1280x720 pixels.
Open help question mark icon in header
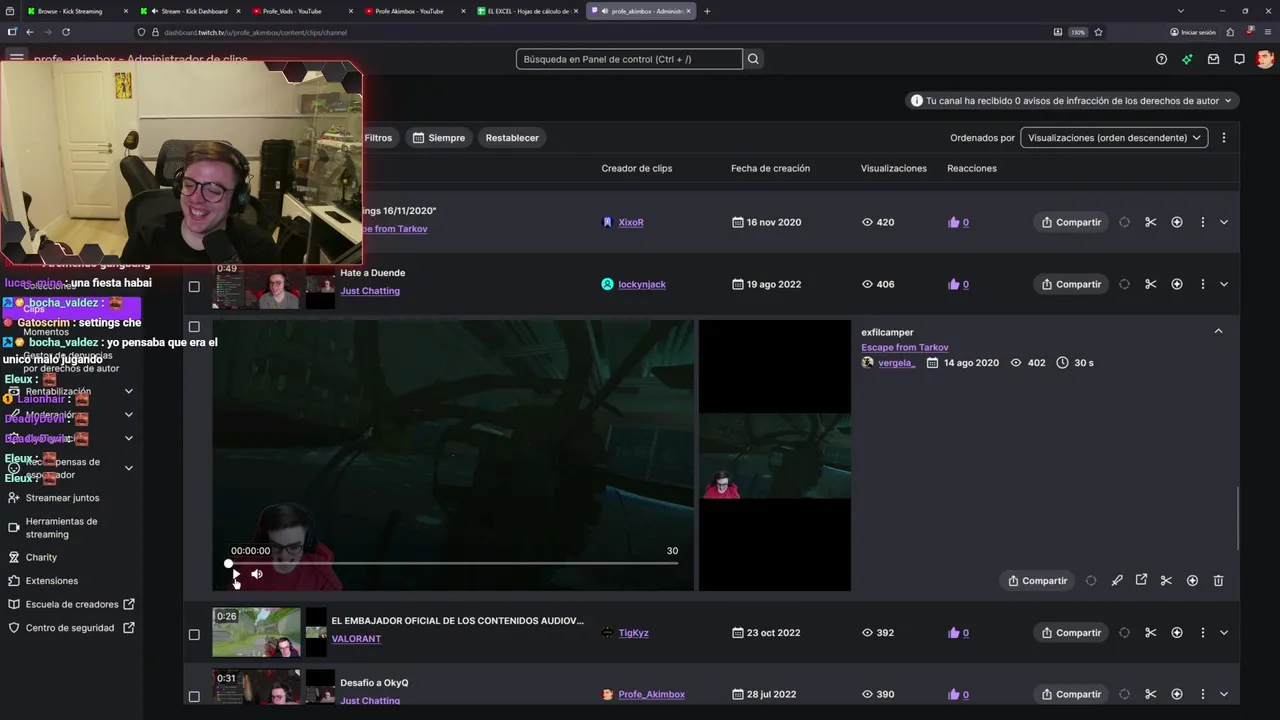[x=1161, y=59]
